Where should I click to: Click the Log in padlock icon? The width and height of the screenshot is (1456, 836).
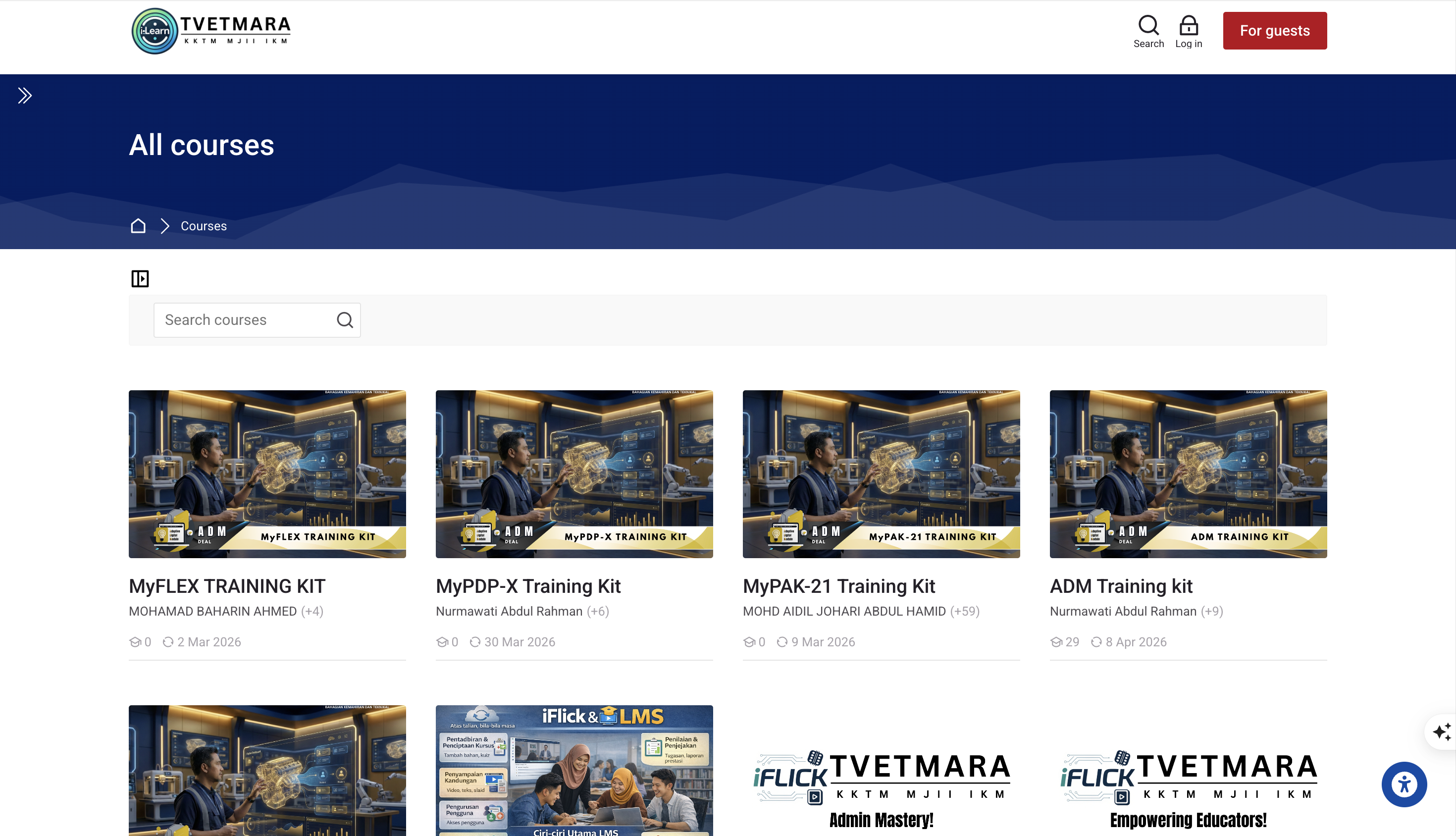tap(1188, 26)
